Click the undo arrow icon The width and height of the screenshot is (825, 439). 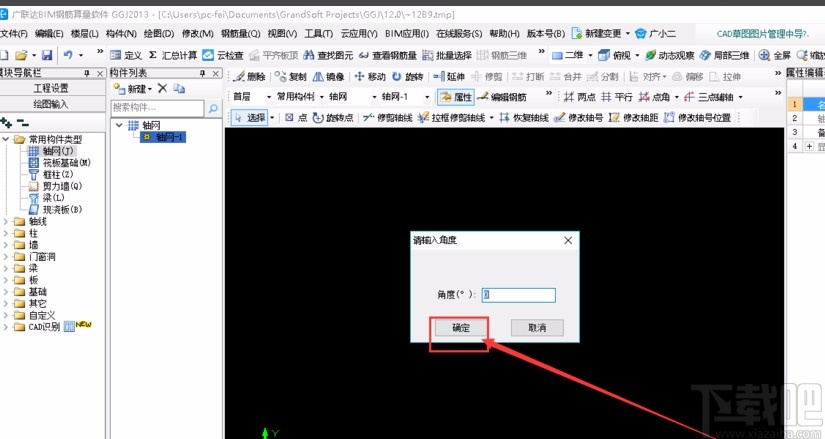[x=68, y=55]
